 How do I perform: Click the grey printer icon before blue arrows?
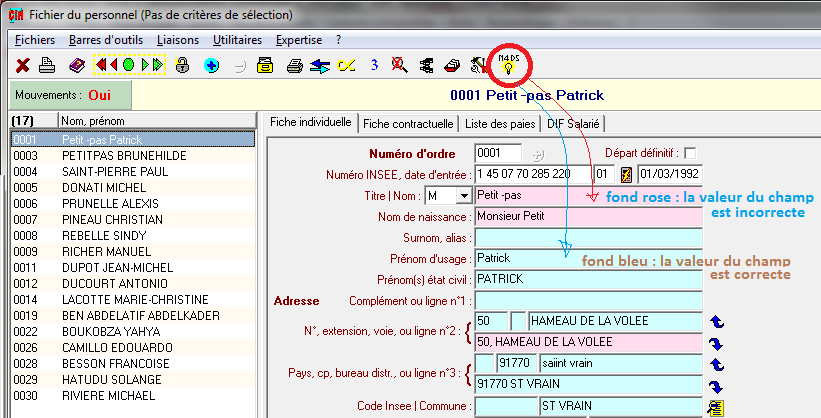tap(295, 66)
